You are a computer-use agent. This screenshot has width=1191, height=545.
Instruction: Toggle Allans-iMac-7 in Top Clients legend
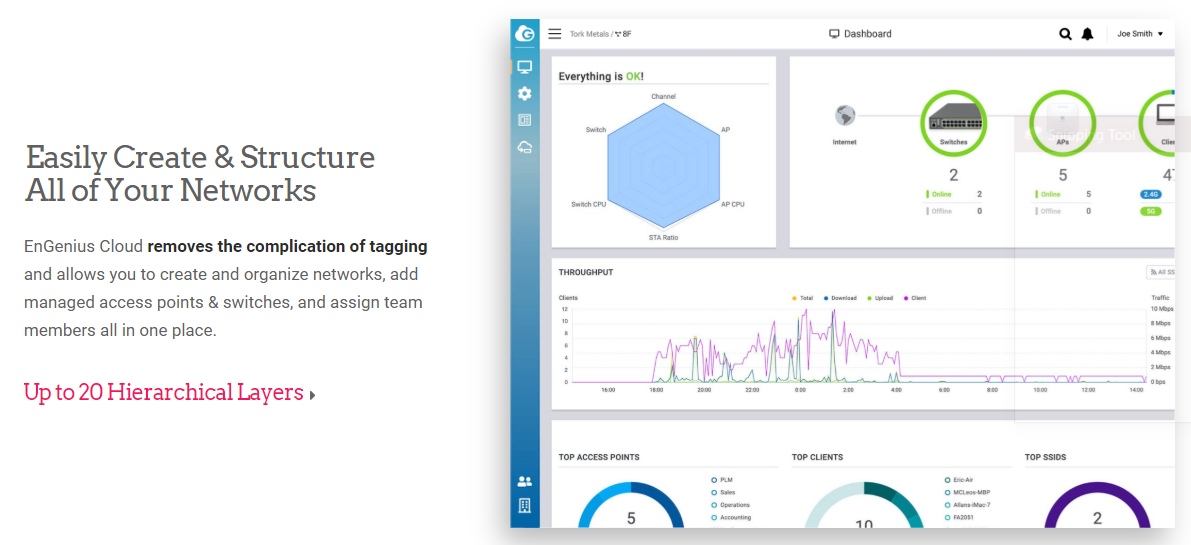click(967, 505)
